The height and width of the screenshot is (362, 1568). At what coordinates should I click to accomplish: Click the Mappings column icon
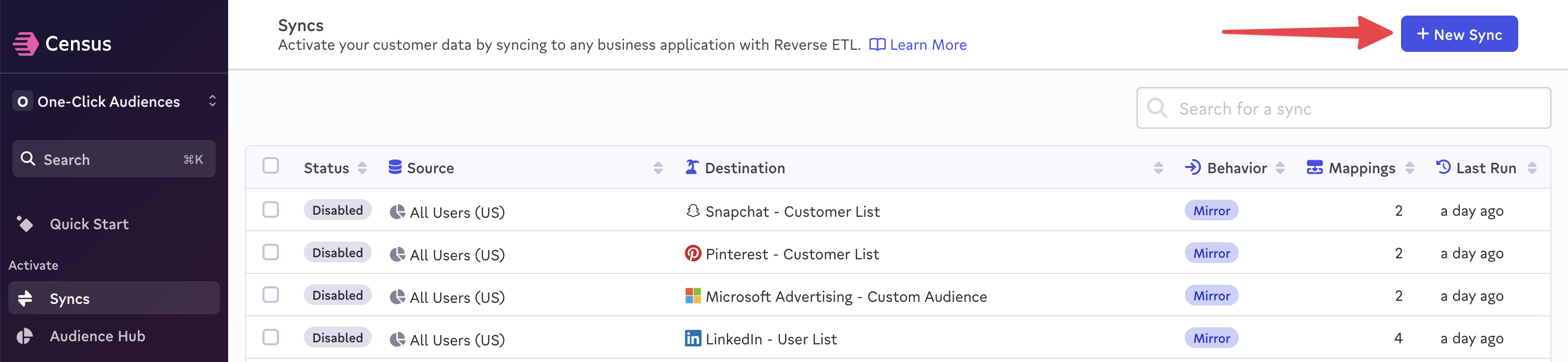pyautogui.click(x=1314, y=168)
